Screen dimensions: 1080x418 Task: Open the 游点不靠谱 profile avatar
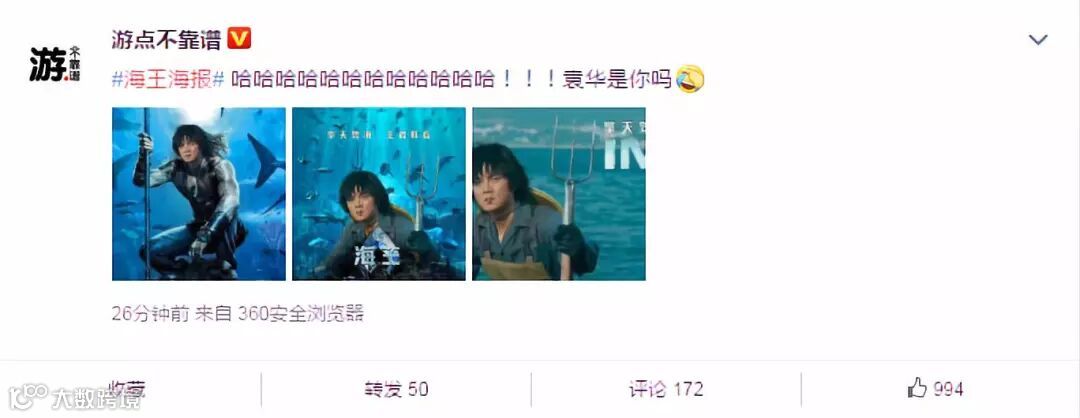[54, 65]
